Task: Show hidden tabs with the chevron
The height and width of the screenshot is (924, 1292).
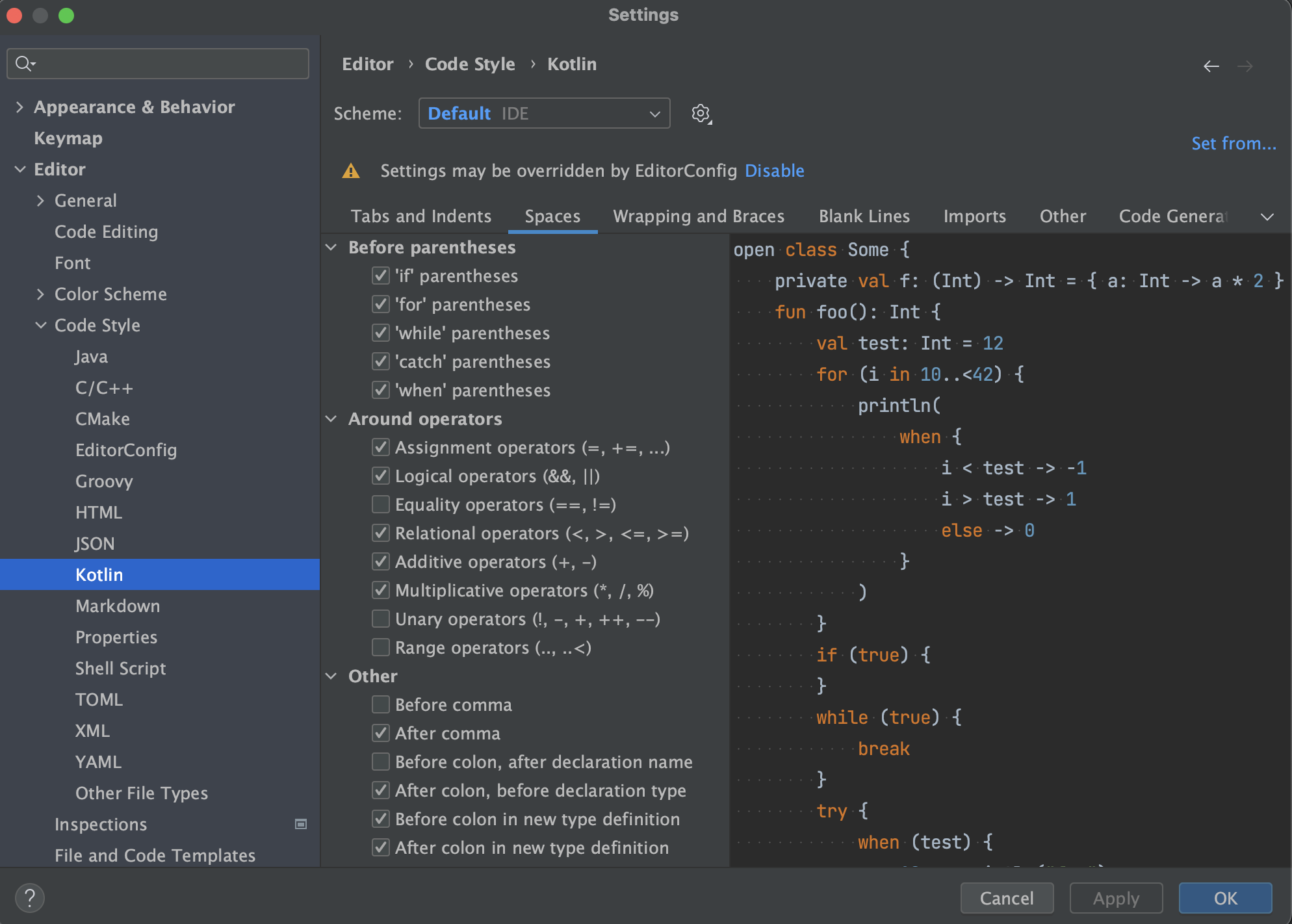Action: [x=1267, y=216]
